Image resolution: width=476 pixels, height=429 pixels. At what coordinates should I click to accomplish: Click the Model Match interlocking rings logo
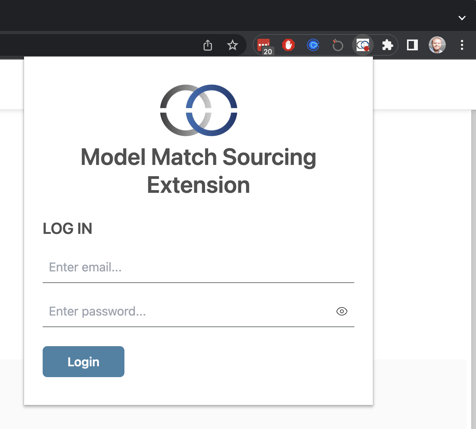click(199, 110)
